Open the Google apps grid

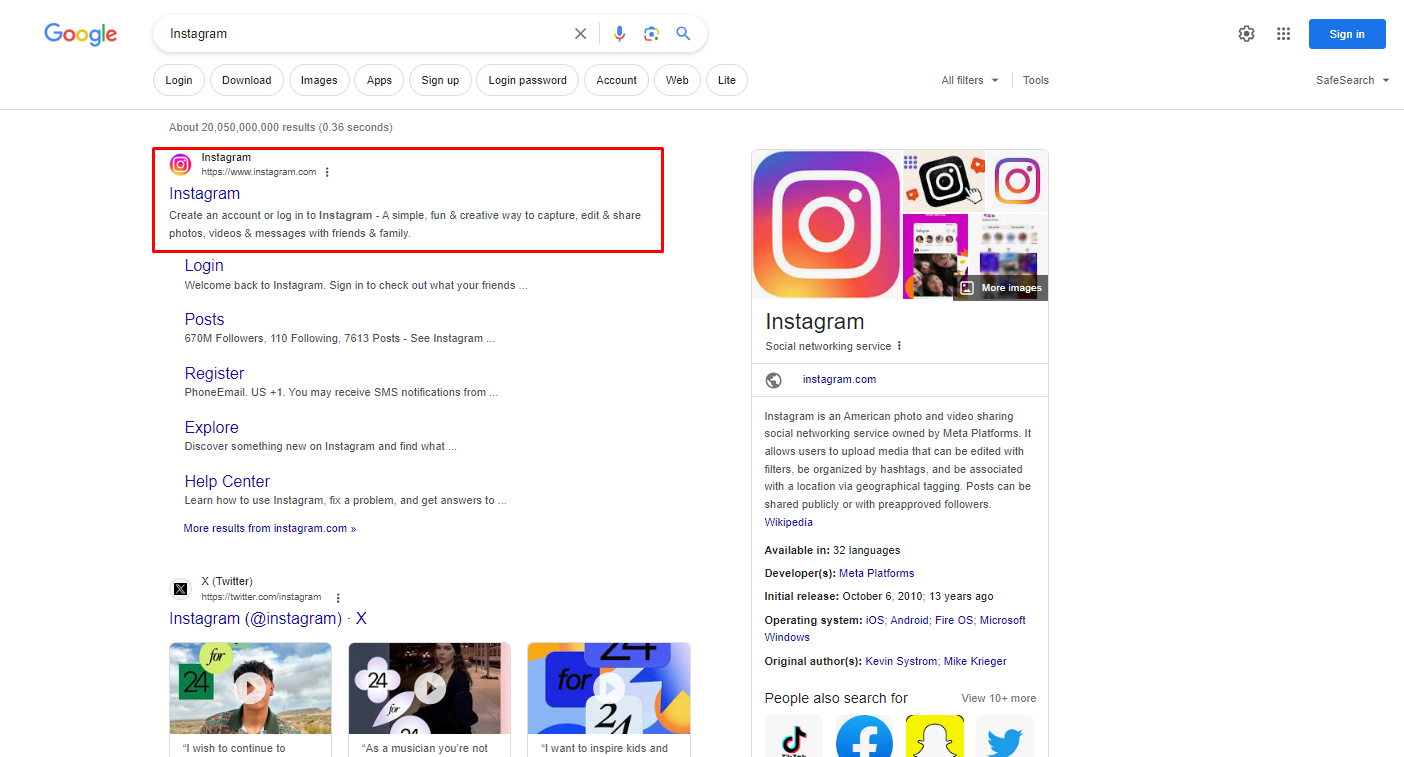point(1284,34)
